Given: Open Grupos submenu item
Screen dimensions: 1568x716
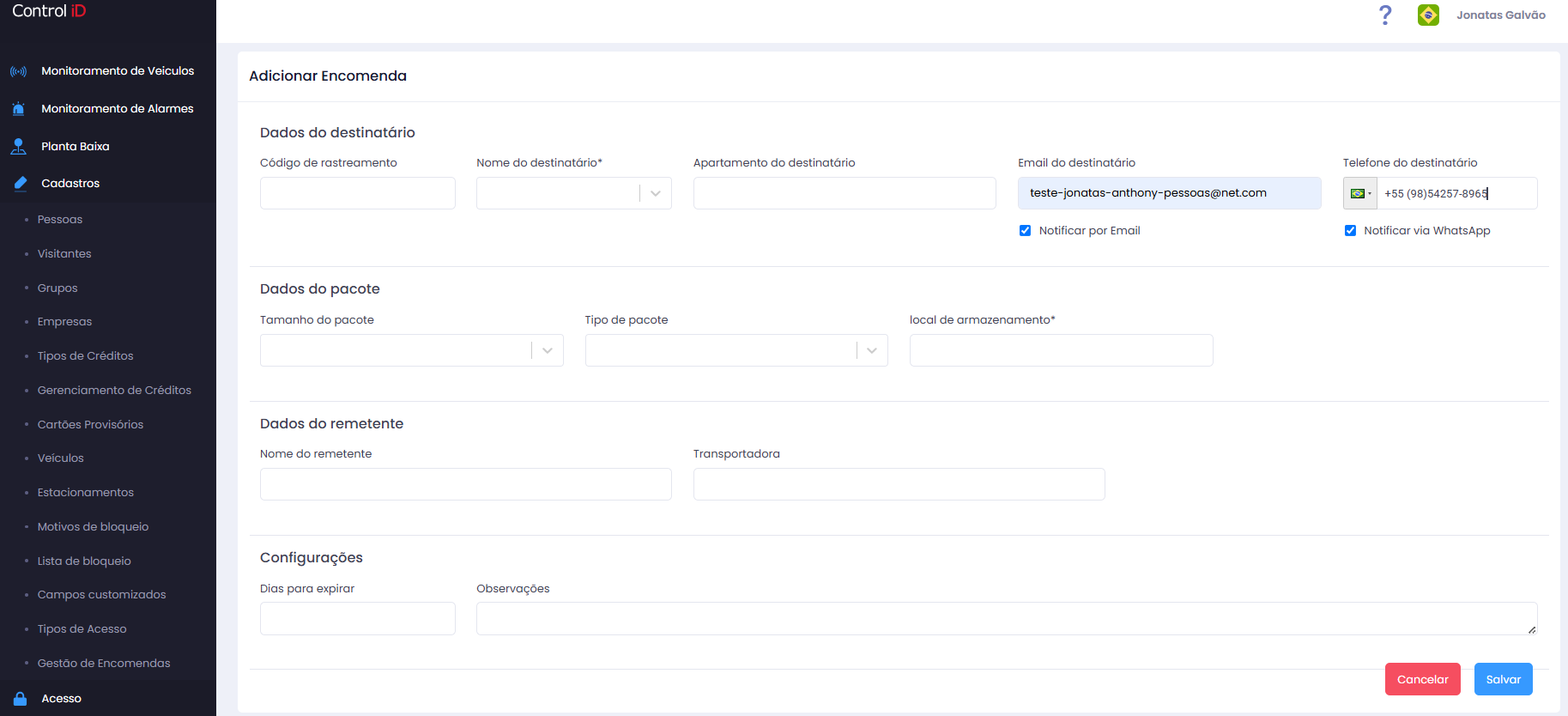Looking at the screenshot, I should pyautogui.click(x=58, y=288).
